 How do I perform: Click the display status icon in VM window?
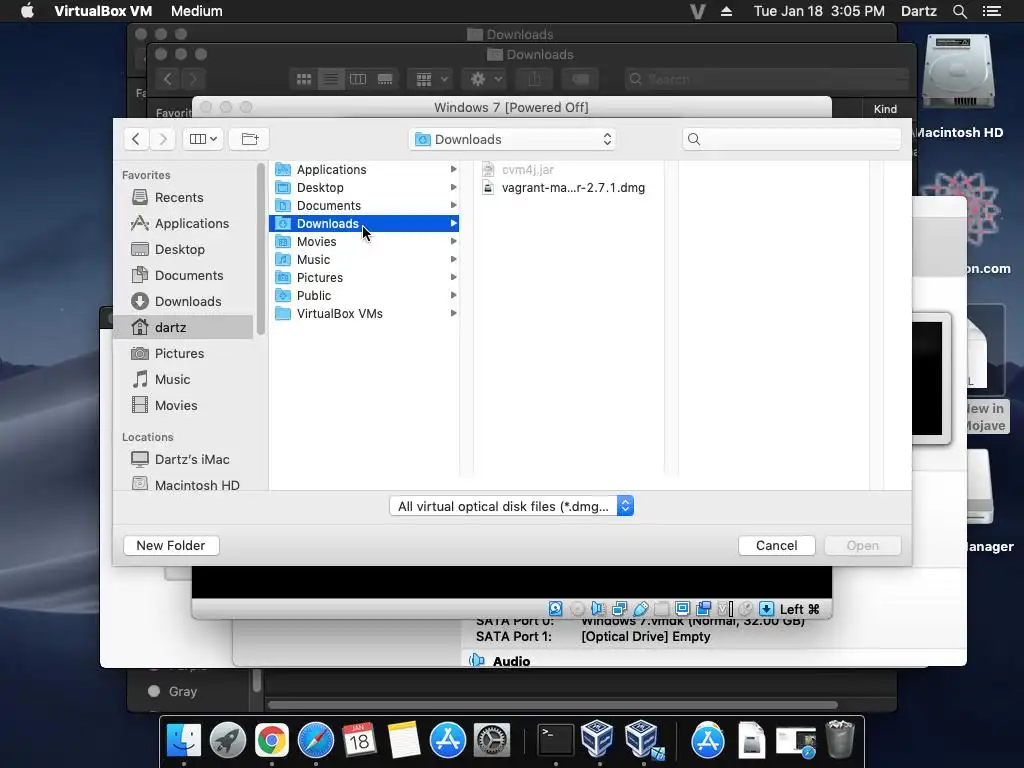coord(682,609)
